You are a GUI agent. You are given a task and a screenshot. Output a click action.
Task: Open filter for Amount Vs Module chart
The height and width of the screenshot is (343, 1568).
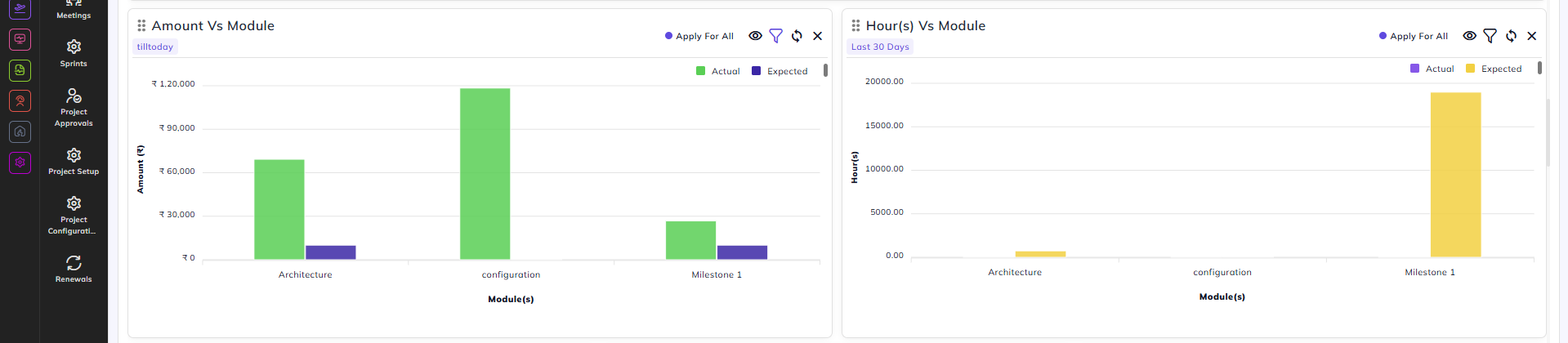775,36
